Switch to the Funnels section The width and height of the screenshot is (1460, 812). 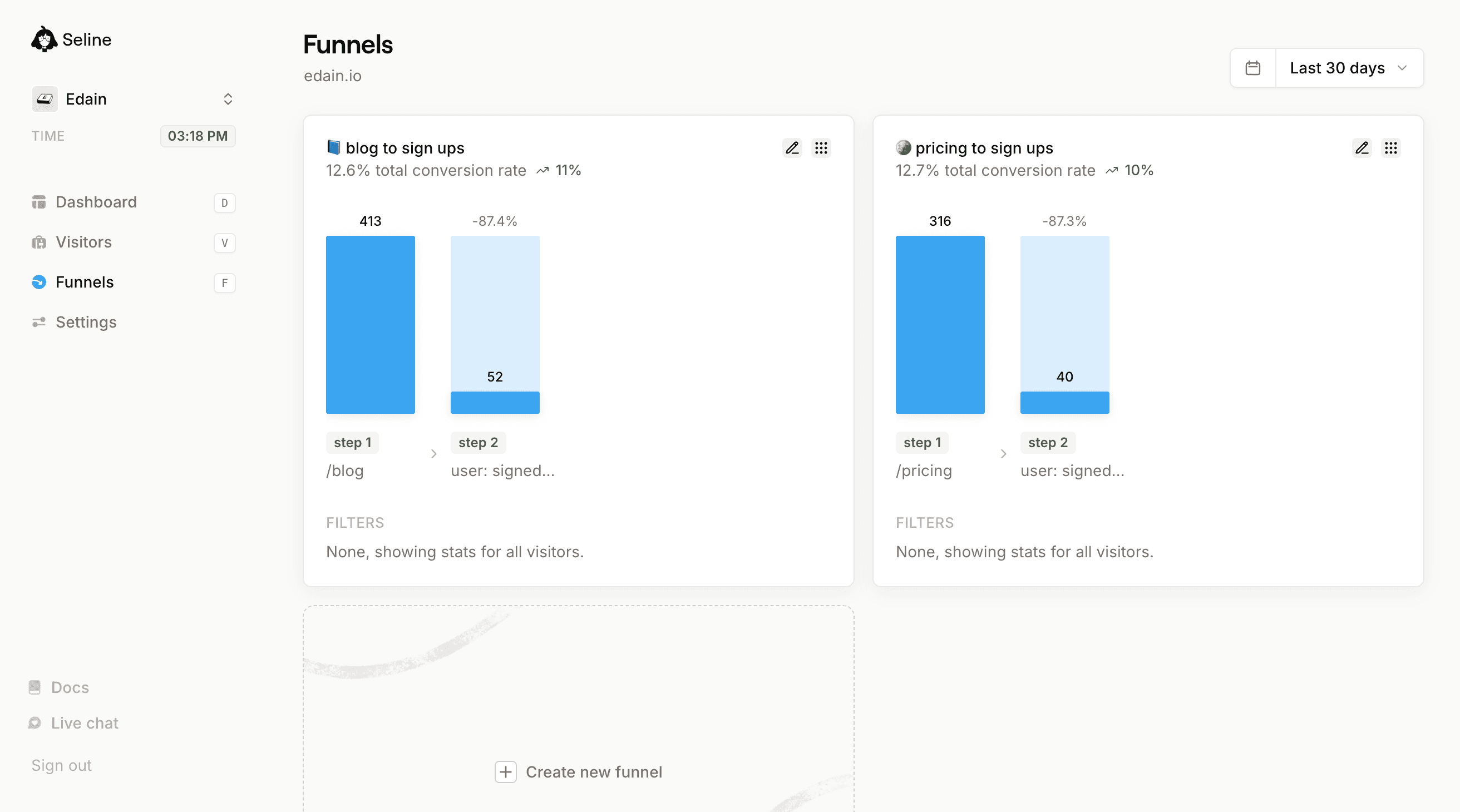[84, 282]
